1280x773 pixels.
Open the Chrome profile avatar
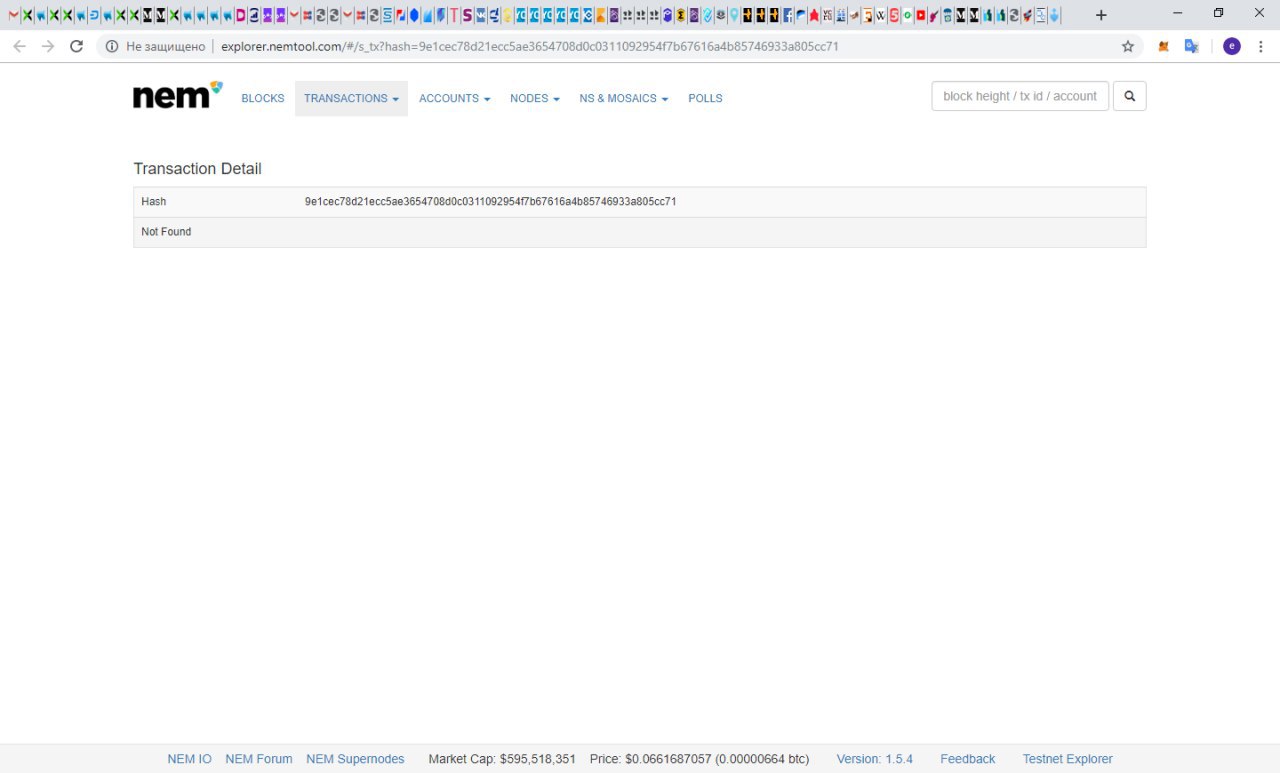(1232, 46)
